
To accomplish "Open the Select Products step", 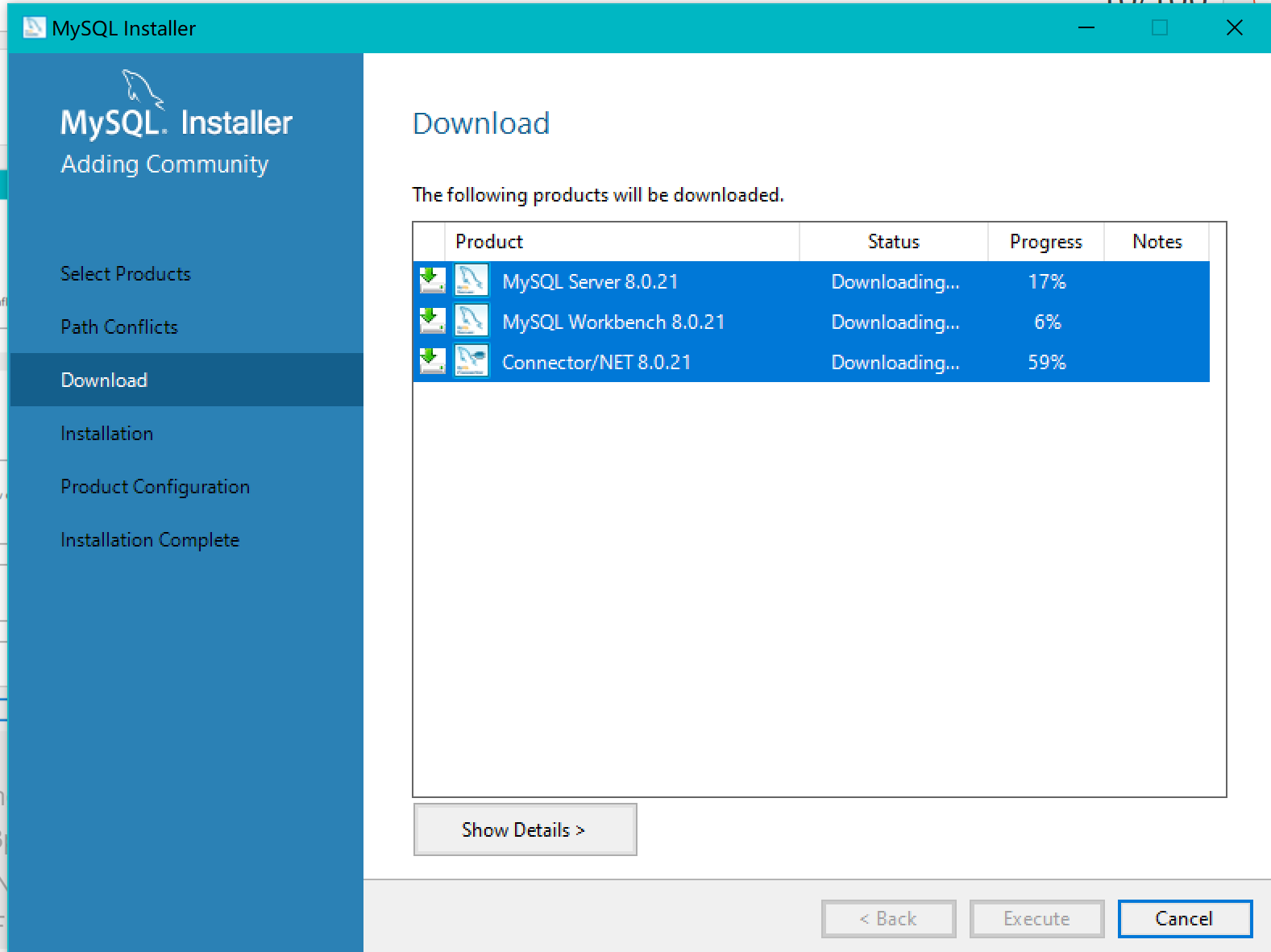I will pos(126,274).
